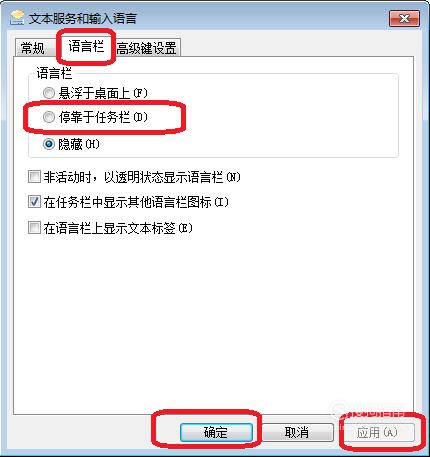Select the 悬浮于桌面上 radio circle
The width and height of the screenshot is (430, 457).
pos(49,93)
